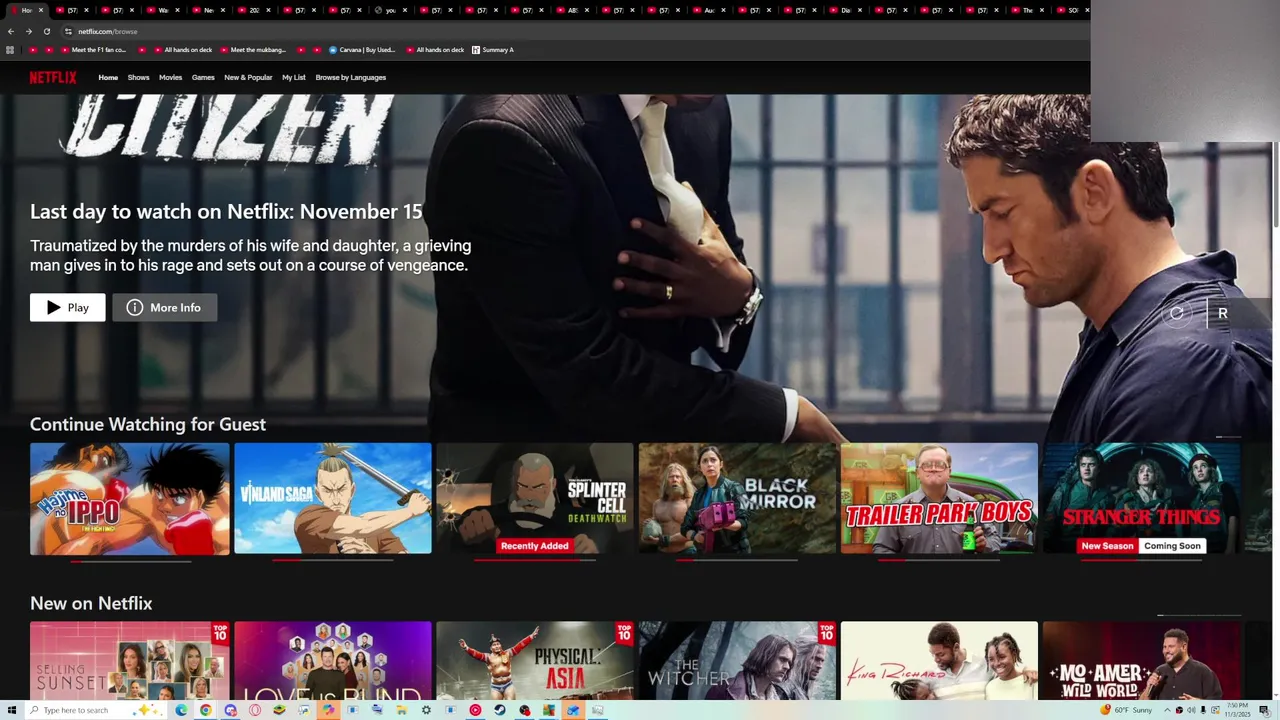The width and height of the screenshot is (1280, 720).
Task: Open the site information icon in the address bar
Action: click(68, 31)
